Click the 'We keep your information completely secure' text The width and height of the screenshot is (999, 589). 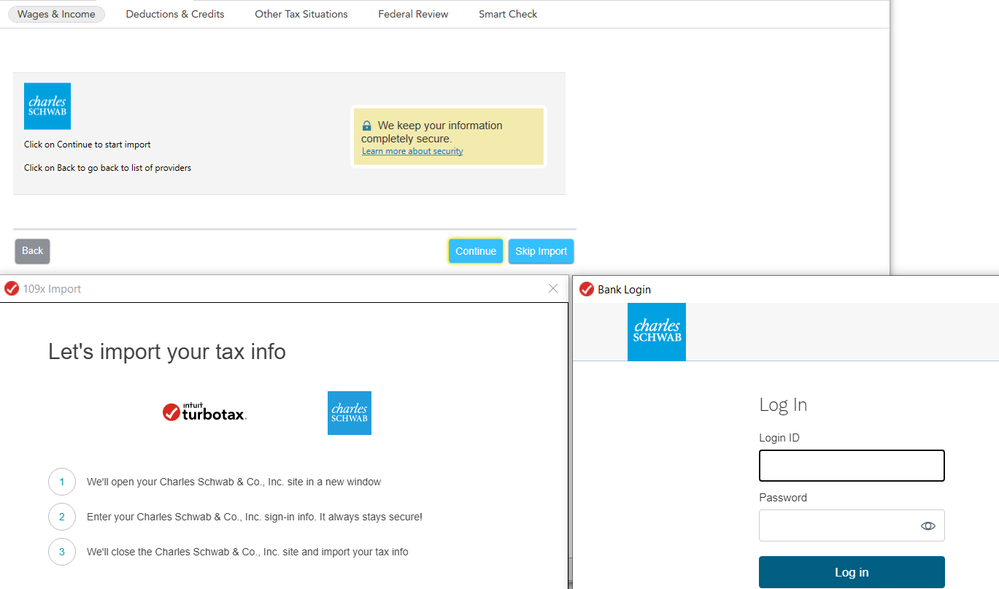[432, 132]
